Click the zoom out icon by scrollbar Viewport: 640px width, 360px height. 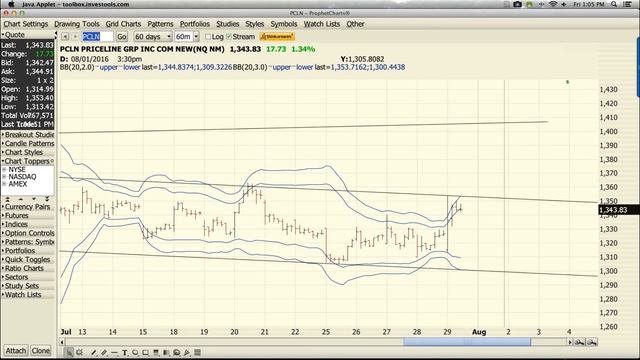[x=592, y=342]
